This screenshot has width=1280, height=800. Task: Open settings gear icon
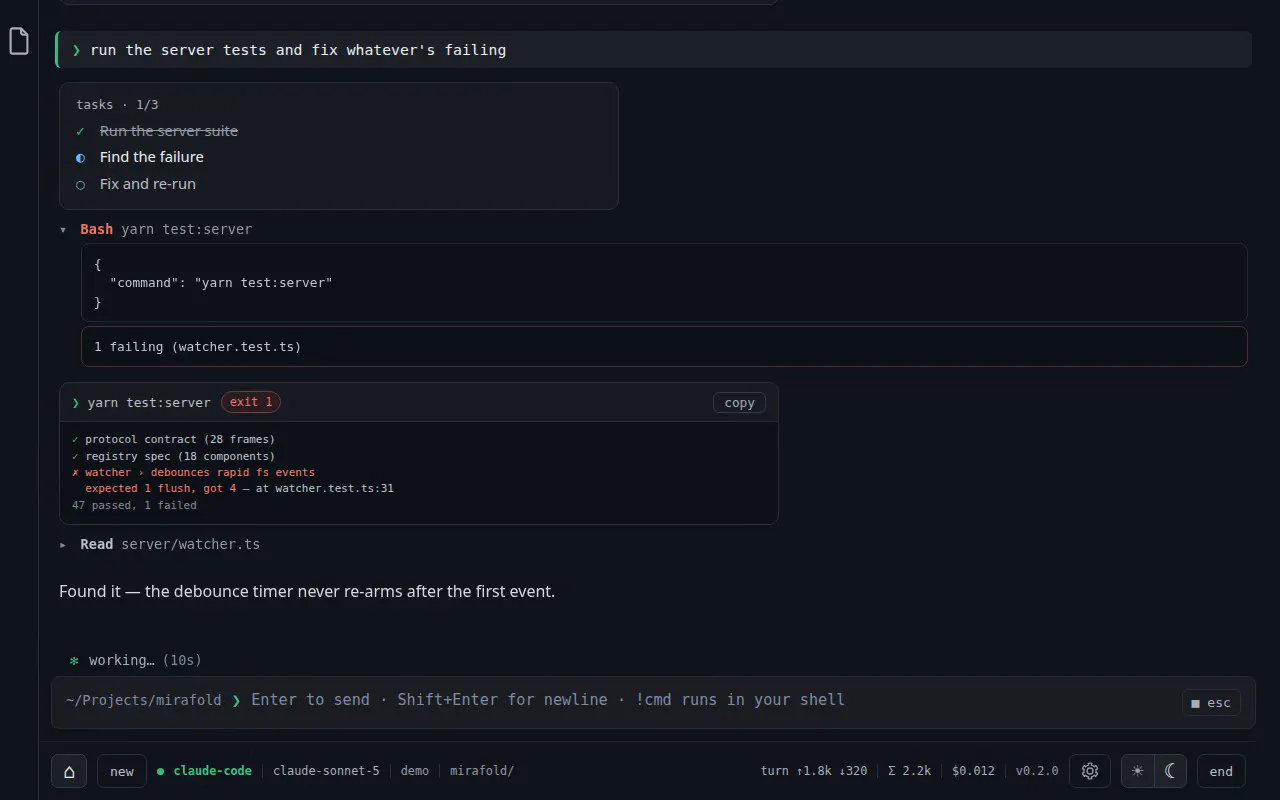(1090, 771)
